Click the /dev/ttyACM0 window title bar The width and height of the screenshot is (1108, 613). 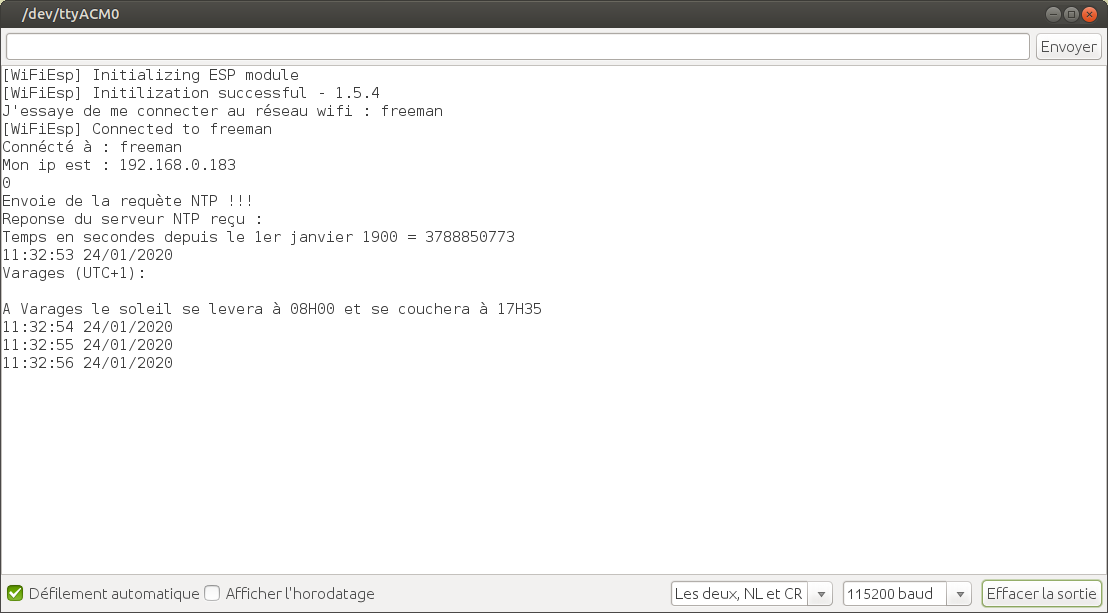click(x=500, y=14)
